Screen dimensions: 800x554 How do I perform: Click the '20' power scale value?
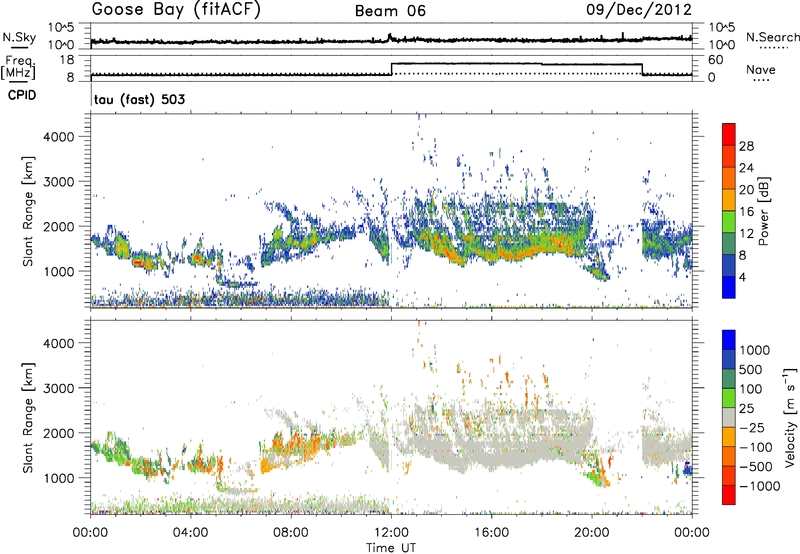[x=746, y=190]
